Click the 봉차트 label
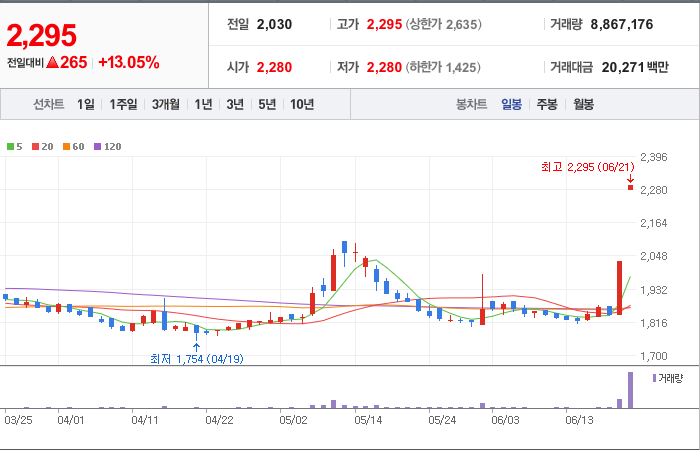 click(471, 104)
